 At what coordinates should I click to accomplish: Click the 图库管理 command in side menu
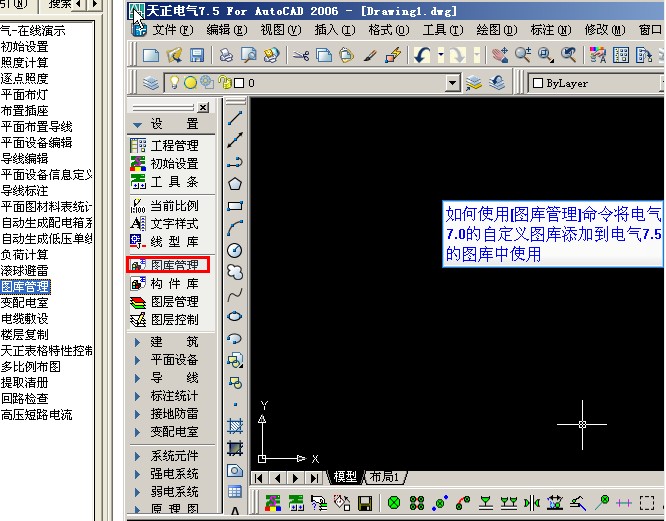click(168, 265)
